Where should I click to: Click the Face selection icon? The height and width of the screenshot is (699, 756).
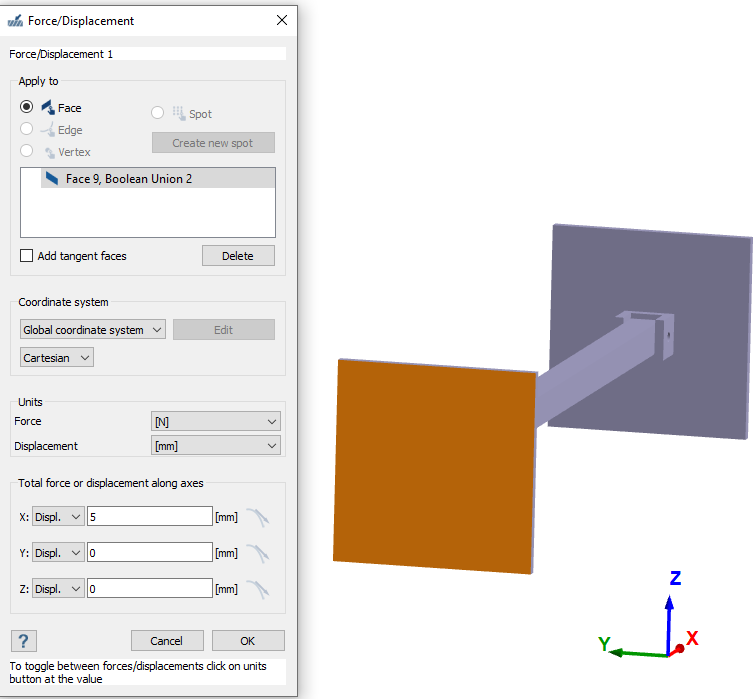48,107
